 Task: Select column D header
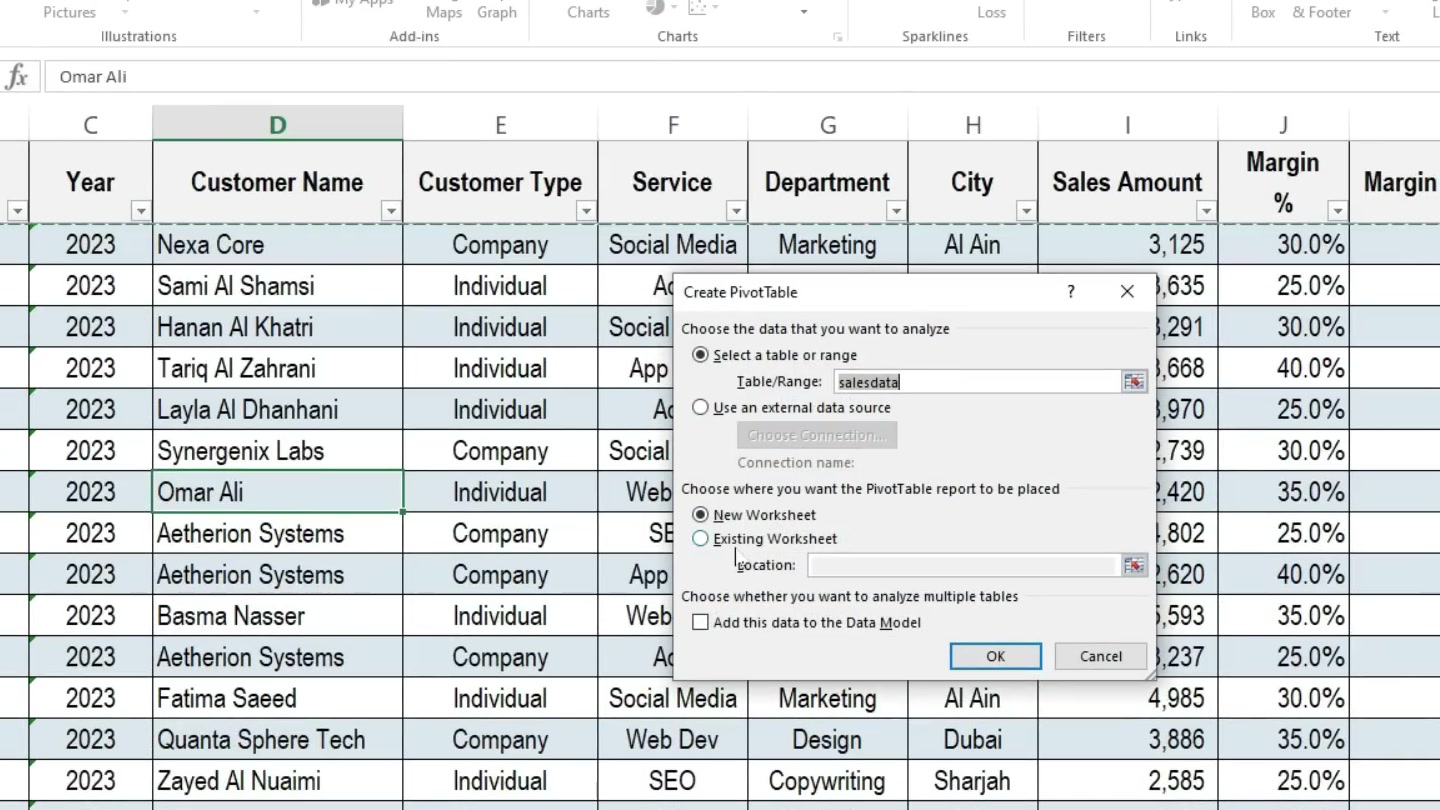[x=277, y=124]
